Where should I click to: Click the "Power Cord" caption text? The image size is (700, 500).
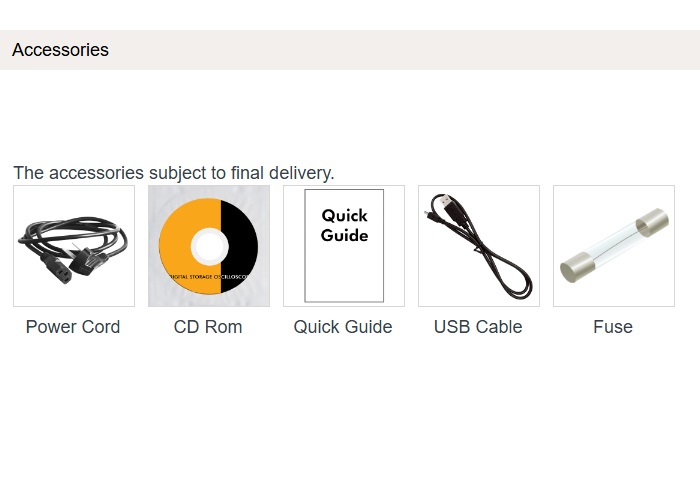pyautogui.click(x=73, y=327)
